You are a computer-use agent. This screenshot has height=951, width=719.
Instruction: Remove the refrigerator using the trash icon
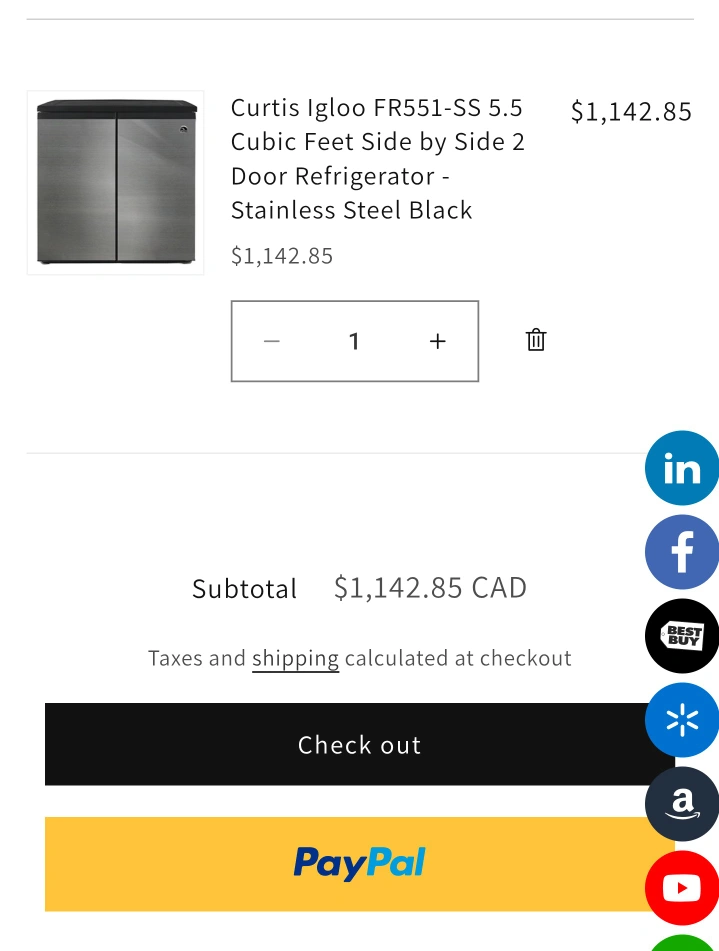[x=536, y=340]
